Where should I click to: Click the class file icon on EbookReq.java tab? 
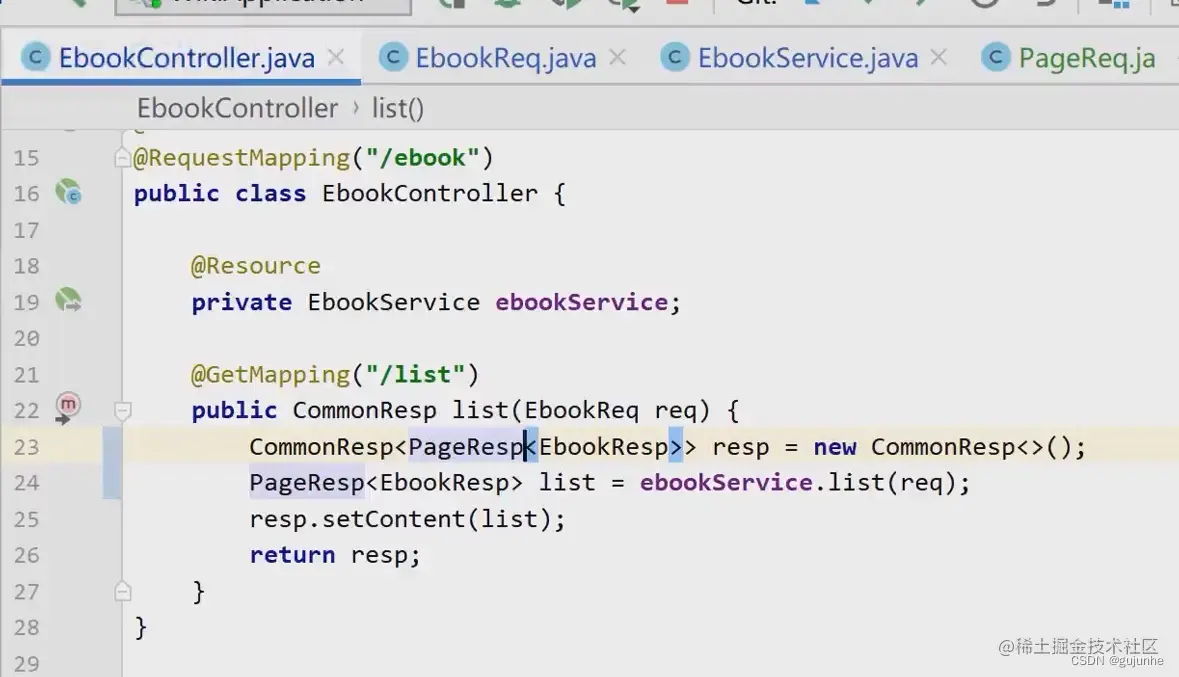[393, 57]
